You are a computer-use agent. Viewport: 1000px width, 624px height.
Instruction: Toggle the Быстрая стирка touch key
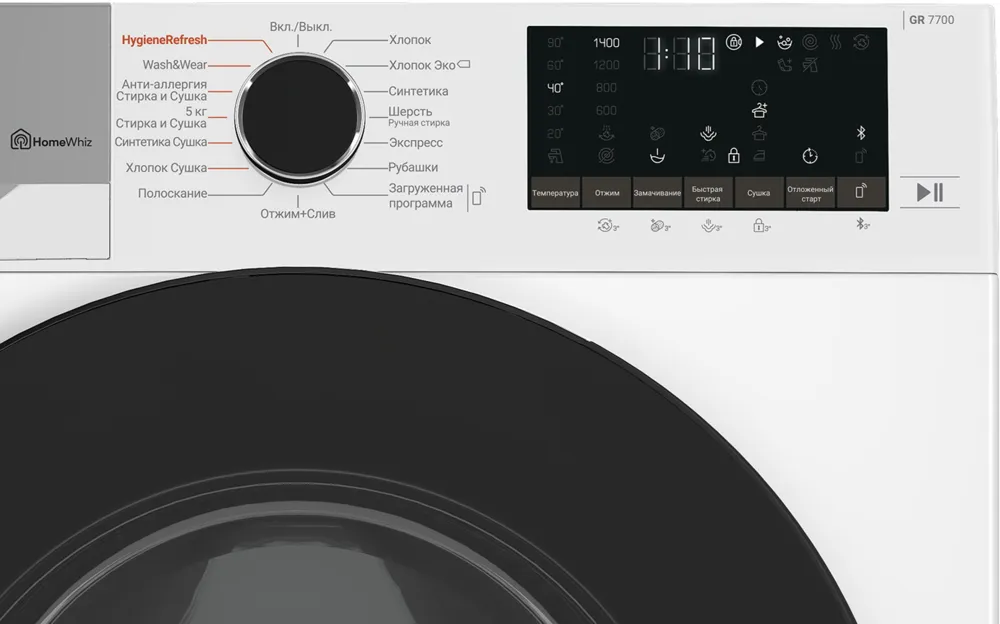tap(708, 192)
